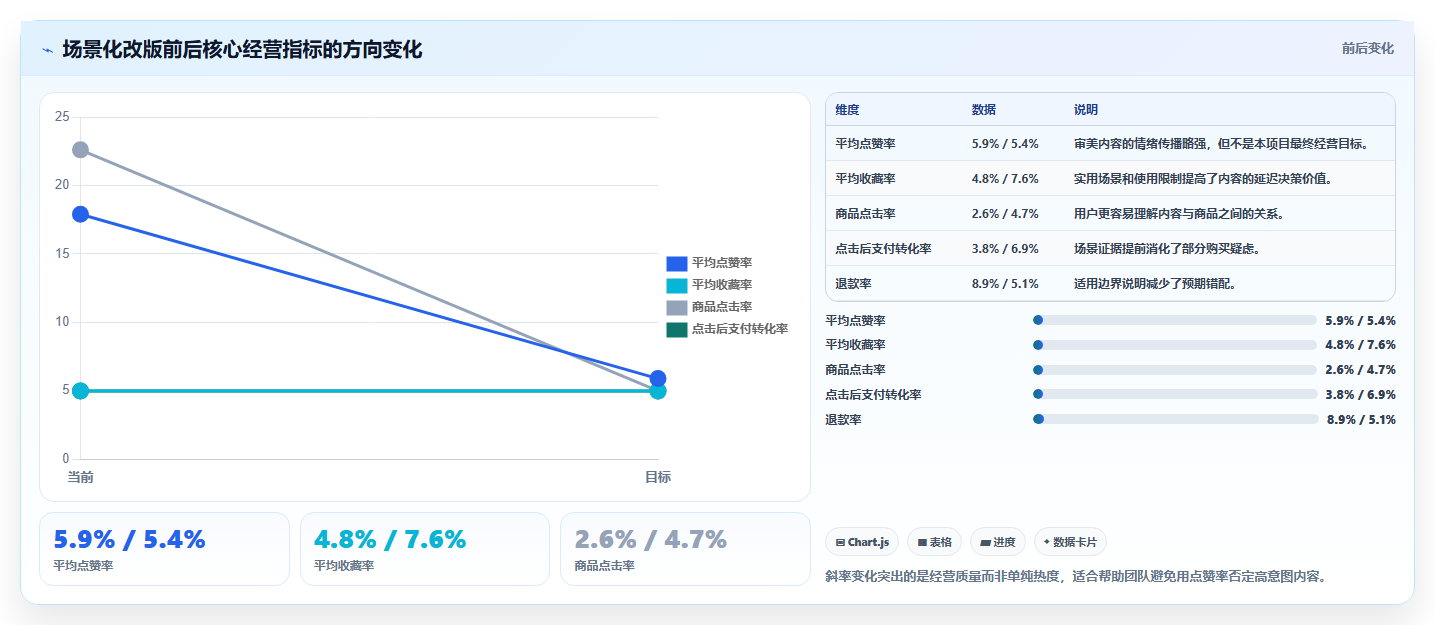Click the gray 商品点击率 point at 当前
Image resolution: width=1435 pixels, height=625 pixels.
(x=80, y=150)
